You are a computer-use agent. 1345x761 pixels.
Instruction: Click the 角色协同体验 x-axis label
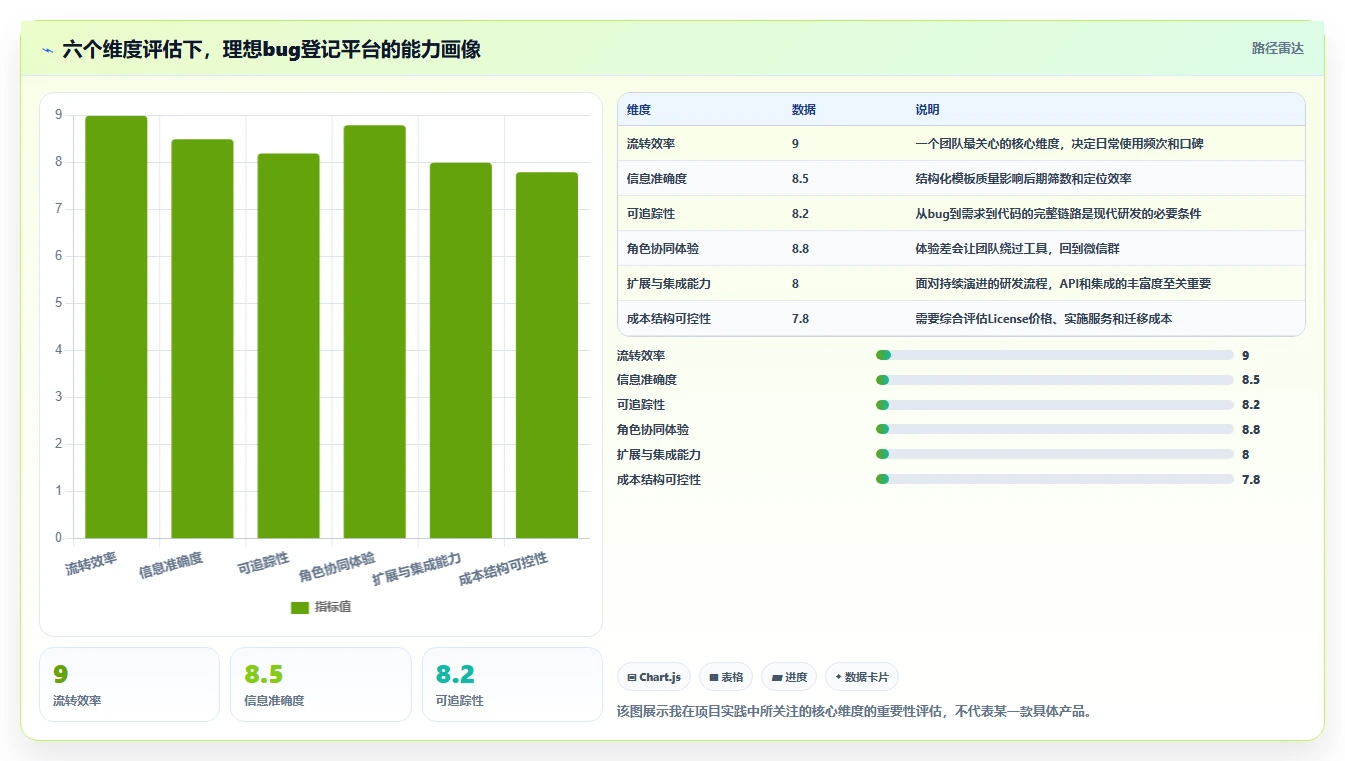[337, 567]
